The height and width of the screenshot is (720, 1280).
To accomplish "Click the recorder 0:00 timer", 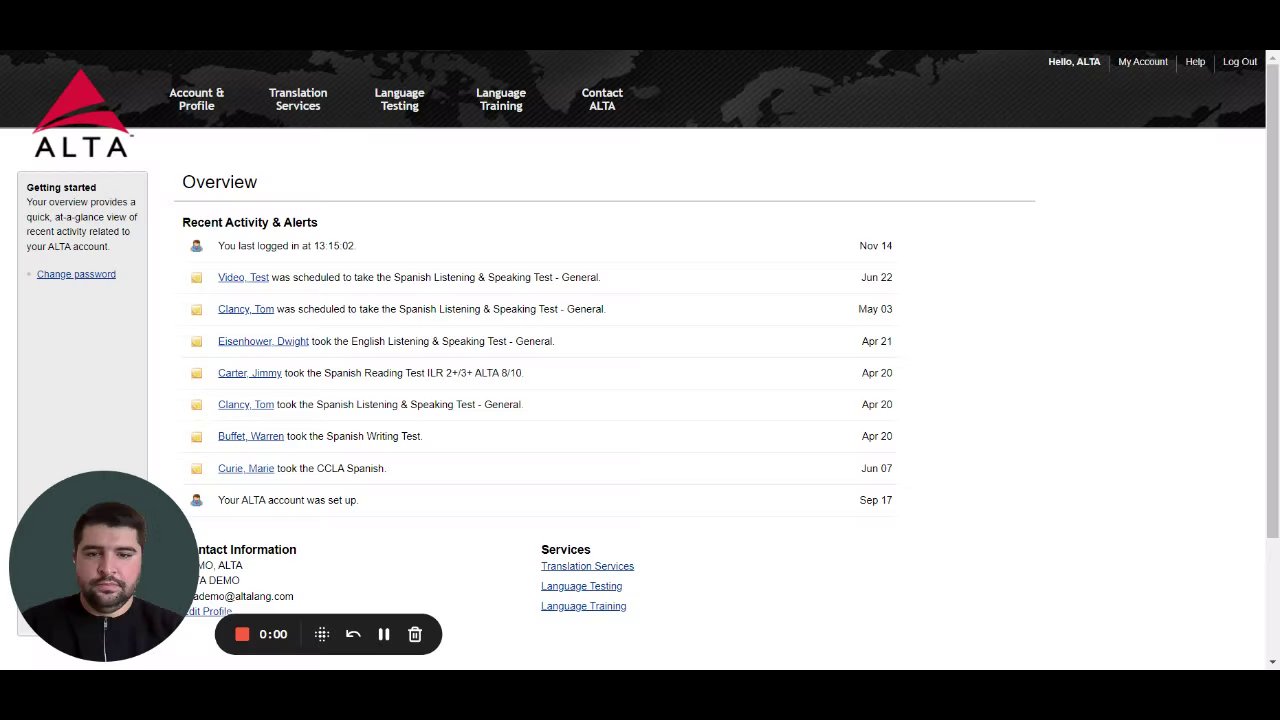I will [x=273, y=634].
